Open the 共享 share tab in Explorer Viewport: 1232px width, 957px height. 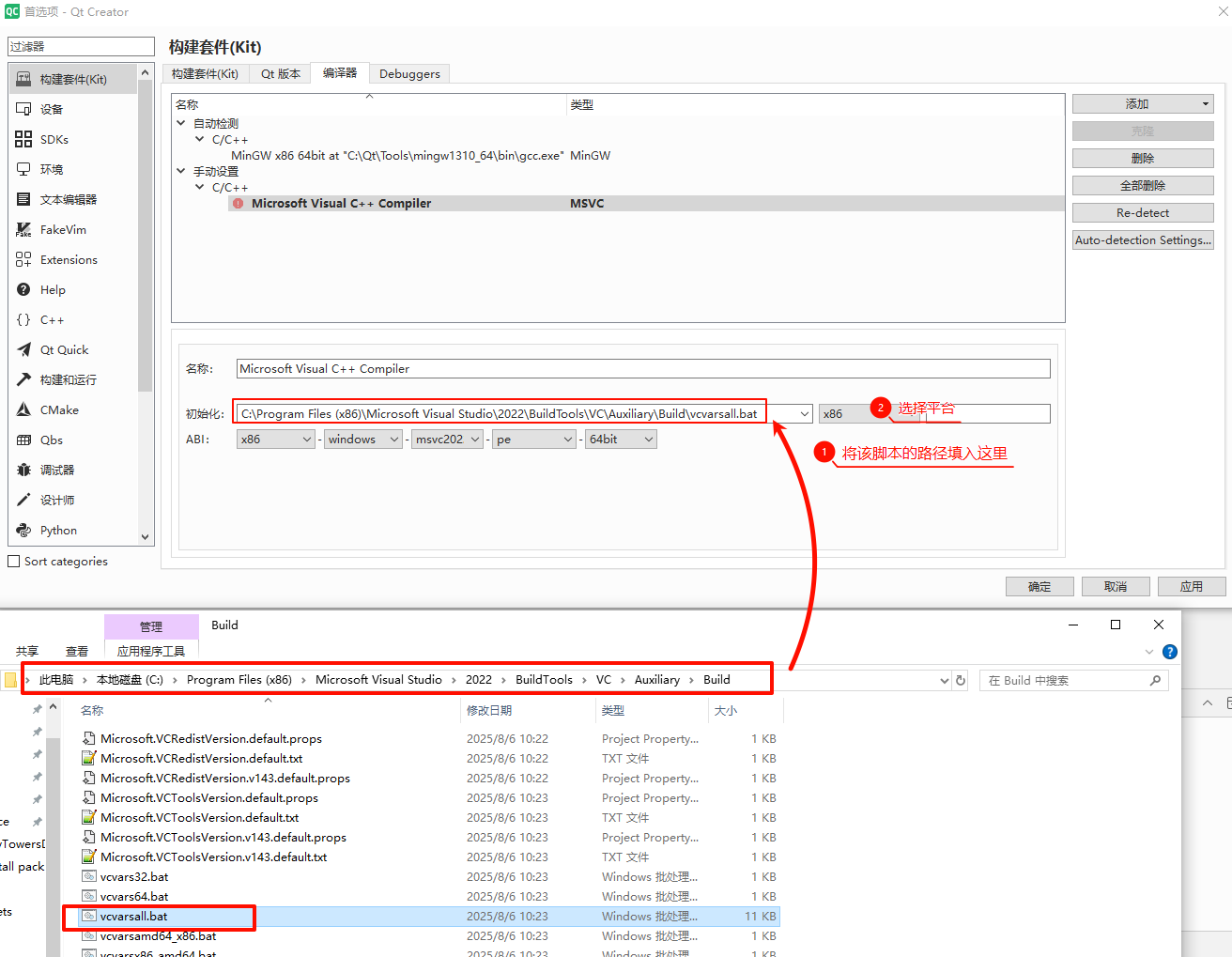coord(27,651)
